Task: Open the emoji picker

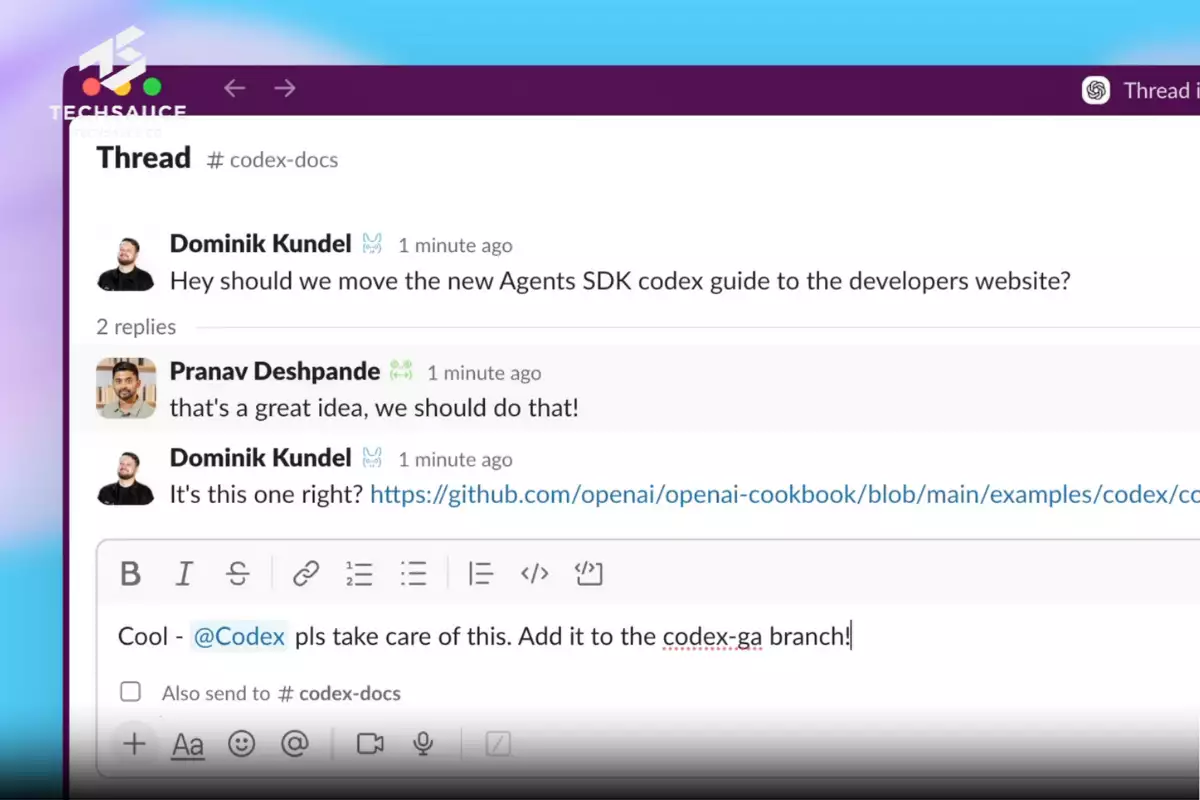Action: (242, 743)
